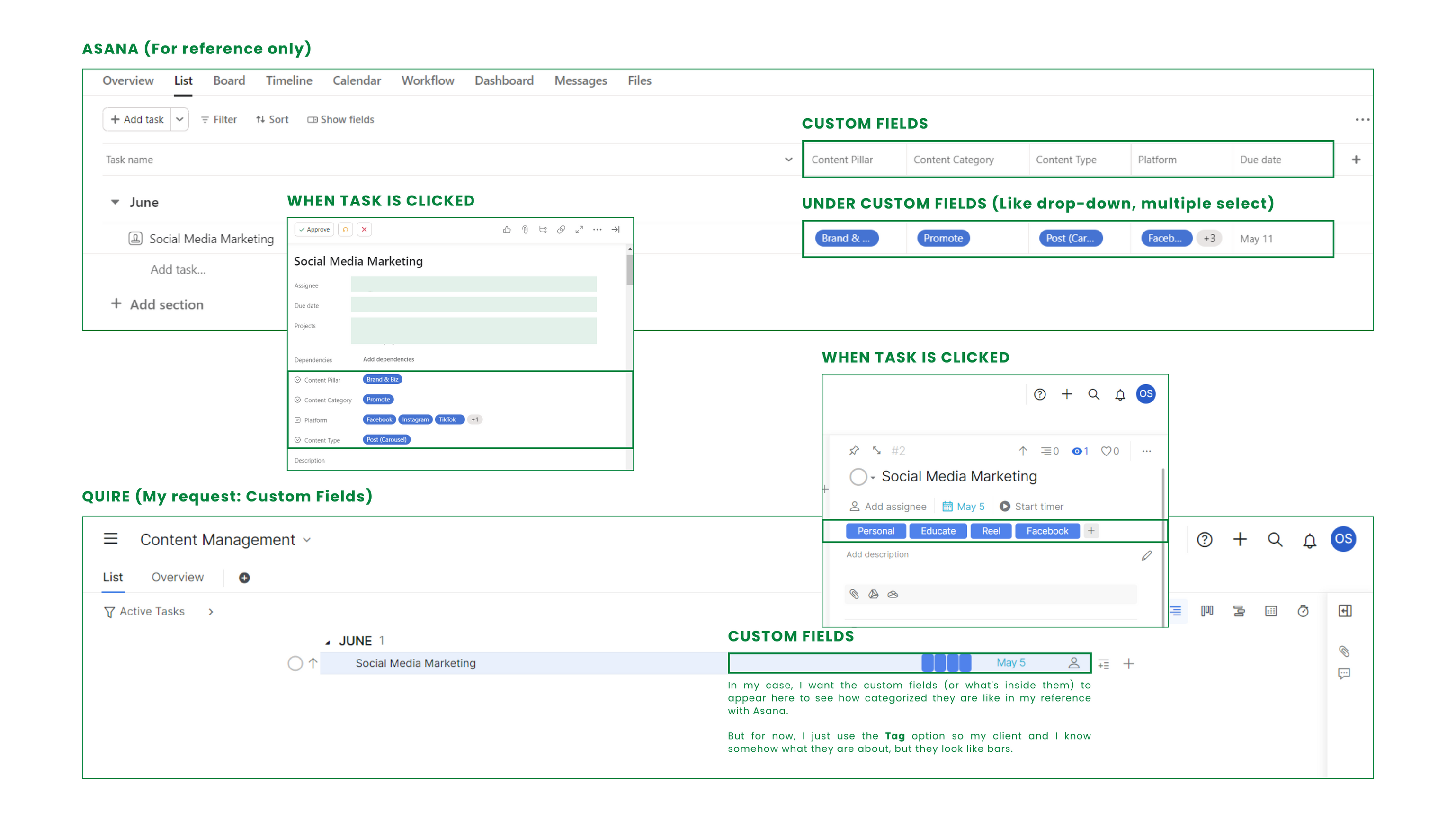Open the Task name column chevron
The height and width of the screenshot is (820, 1456).
point(788,160)
